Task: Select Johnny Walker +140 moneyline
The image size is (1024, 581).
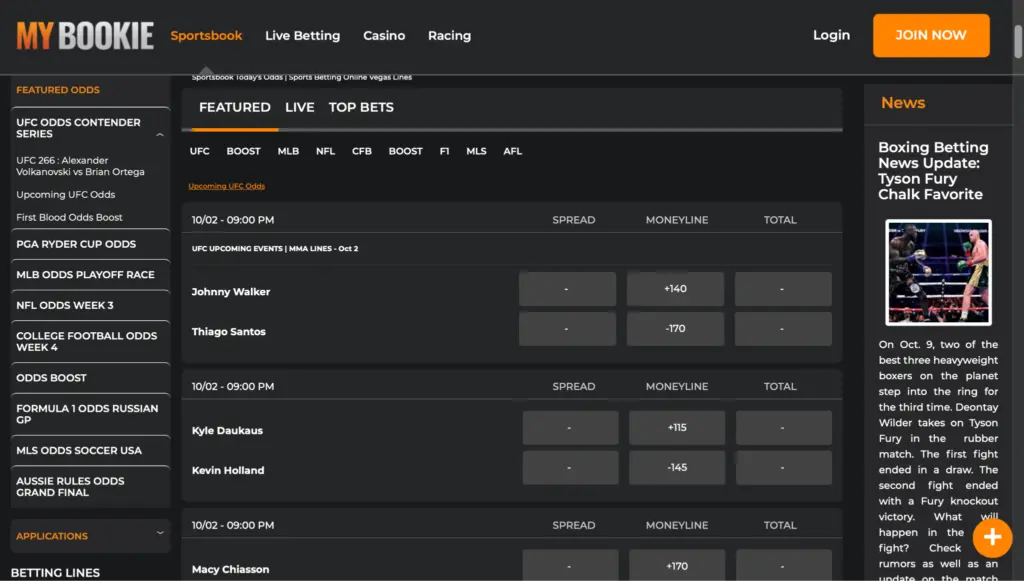Action: coord(676,289)
